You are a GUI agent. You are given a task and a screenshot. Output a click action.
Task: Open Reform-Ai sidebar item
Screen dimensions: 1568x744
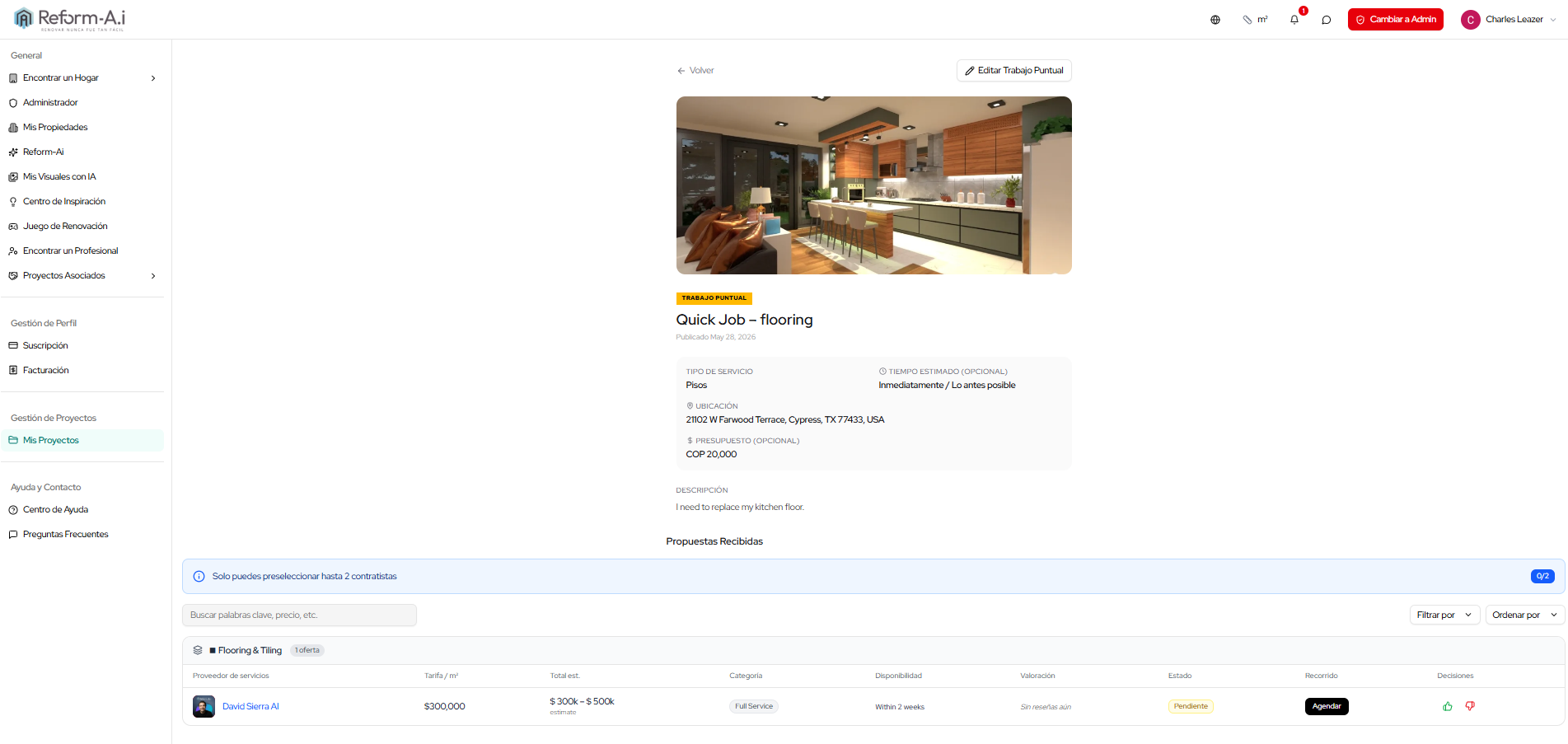(43, 152)
